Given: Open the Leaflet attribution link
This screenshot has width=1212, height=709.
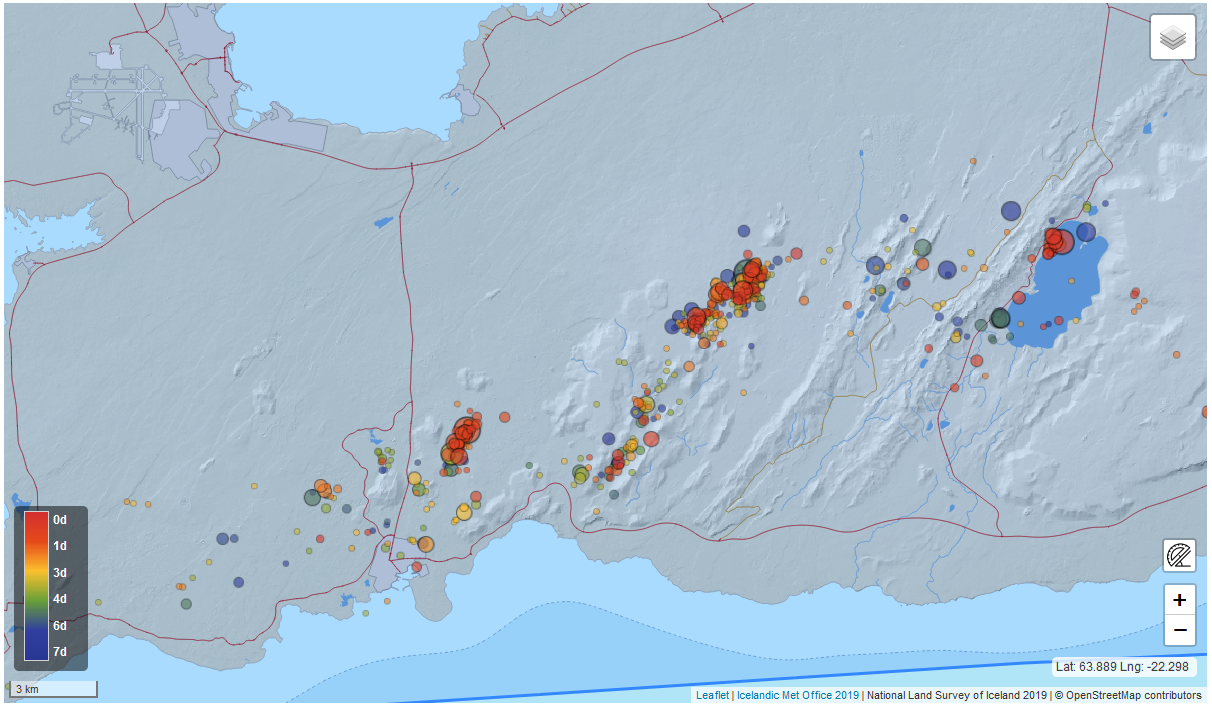Looking at the screenshot, I should click(712, 695).
